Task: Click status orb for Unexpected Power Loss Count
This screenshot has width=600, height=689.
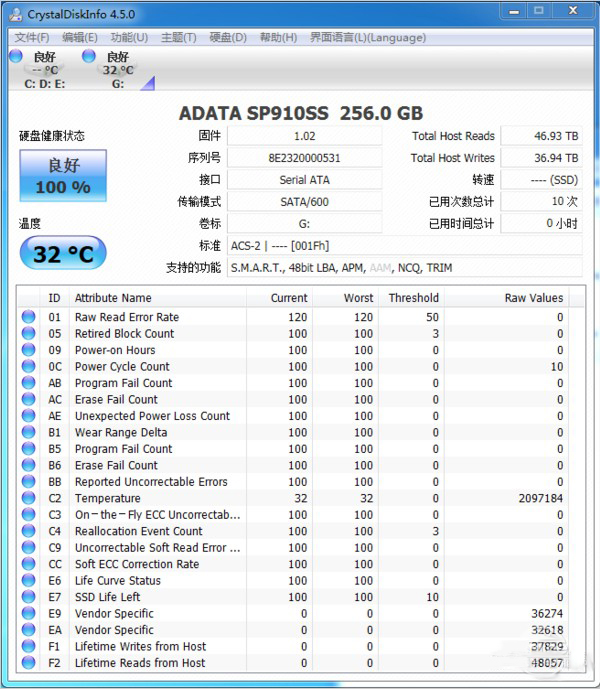Action: [x=29, y=416]
